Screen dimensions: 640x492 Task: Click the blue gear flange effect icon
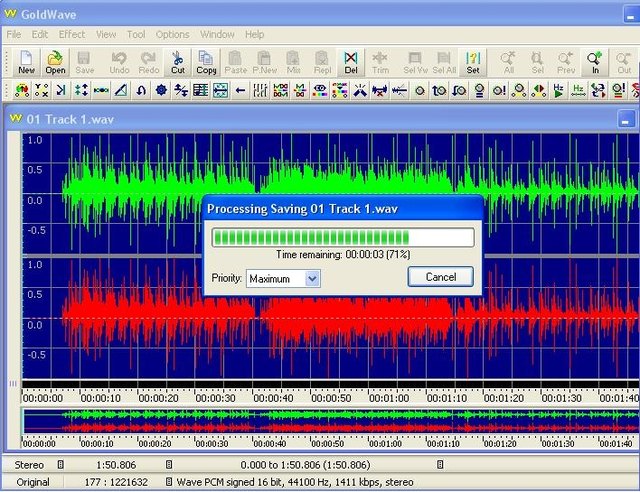pyautogui.click(x=161, y=90)
